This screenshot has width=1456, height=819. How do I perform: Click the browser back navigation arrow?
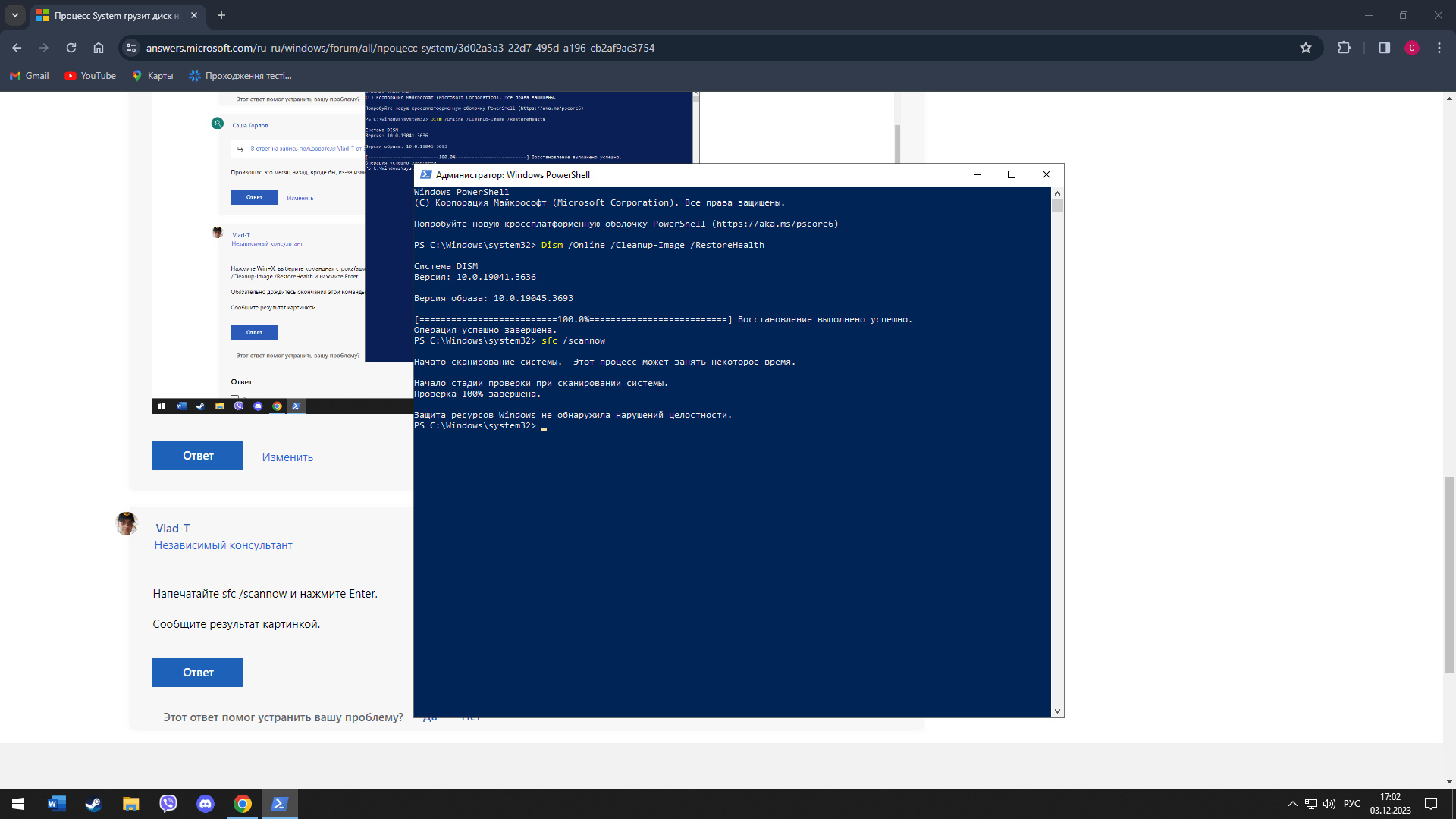pyautogui.click(x=17, y=48)
